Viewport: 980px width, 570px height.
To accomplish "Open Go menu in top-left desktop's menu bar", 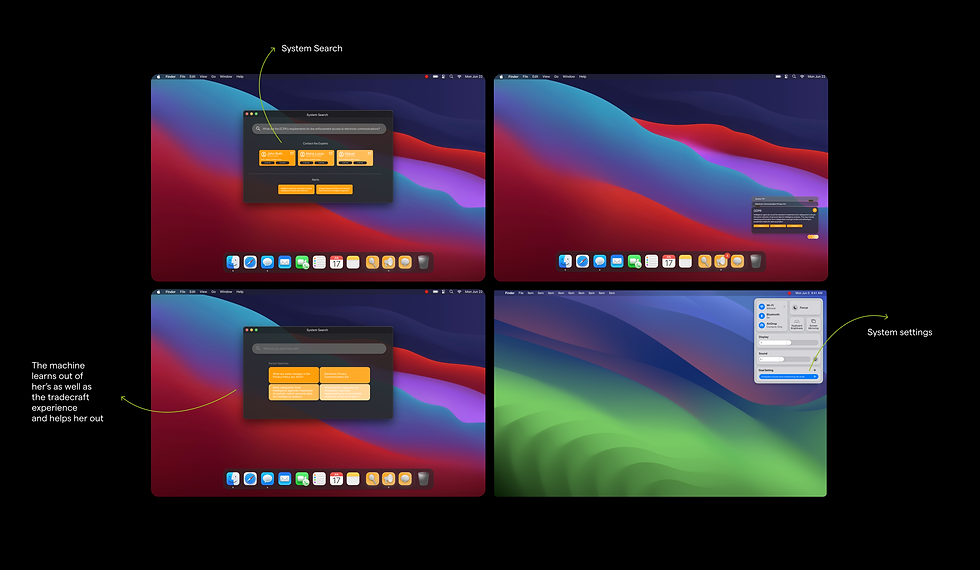I will tap(213, 77).
